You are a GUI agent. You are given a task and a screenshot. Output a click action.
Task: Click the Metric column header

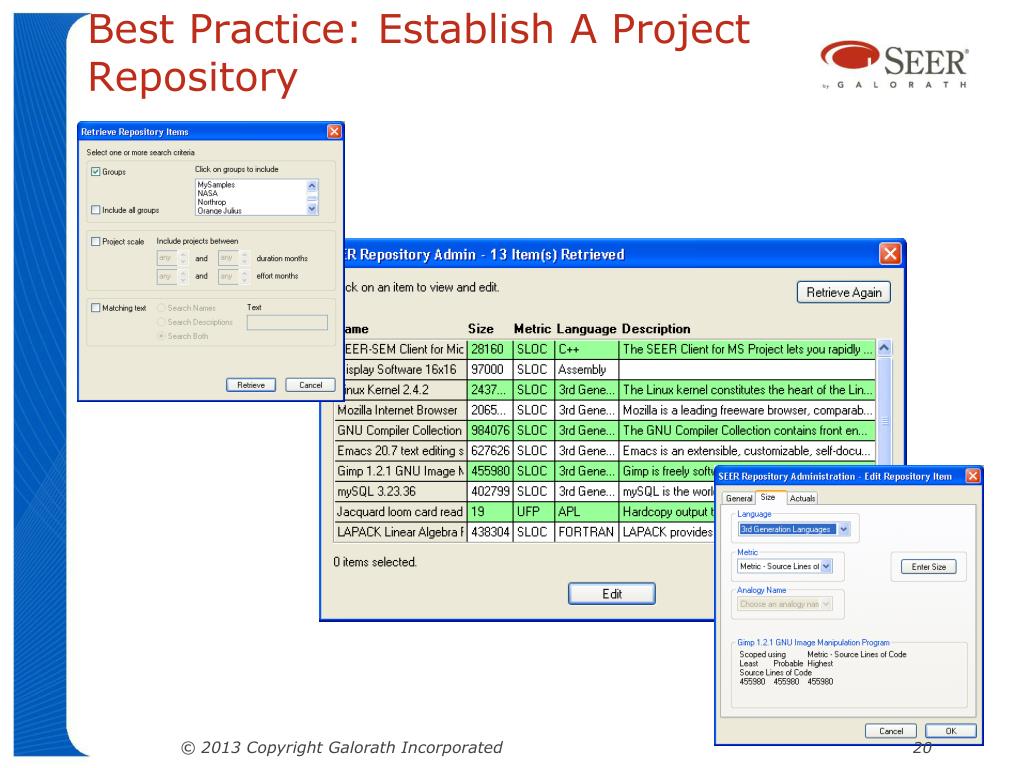pyautogui.click(x=532, y=328)
